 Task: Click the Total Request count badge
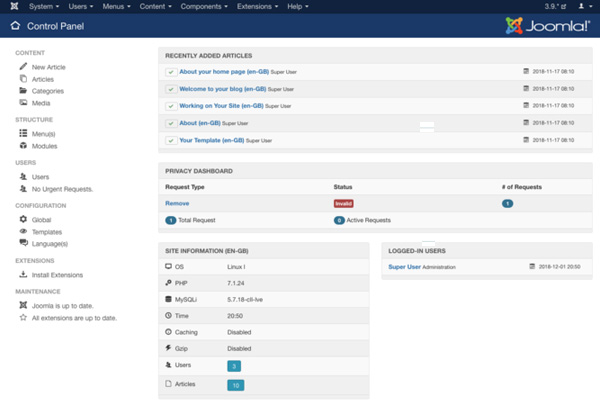pos(171,220)
